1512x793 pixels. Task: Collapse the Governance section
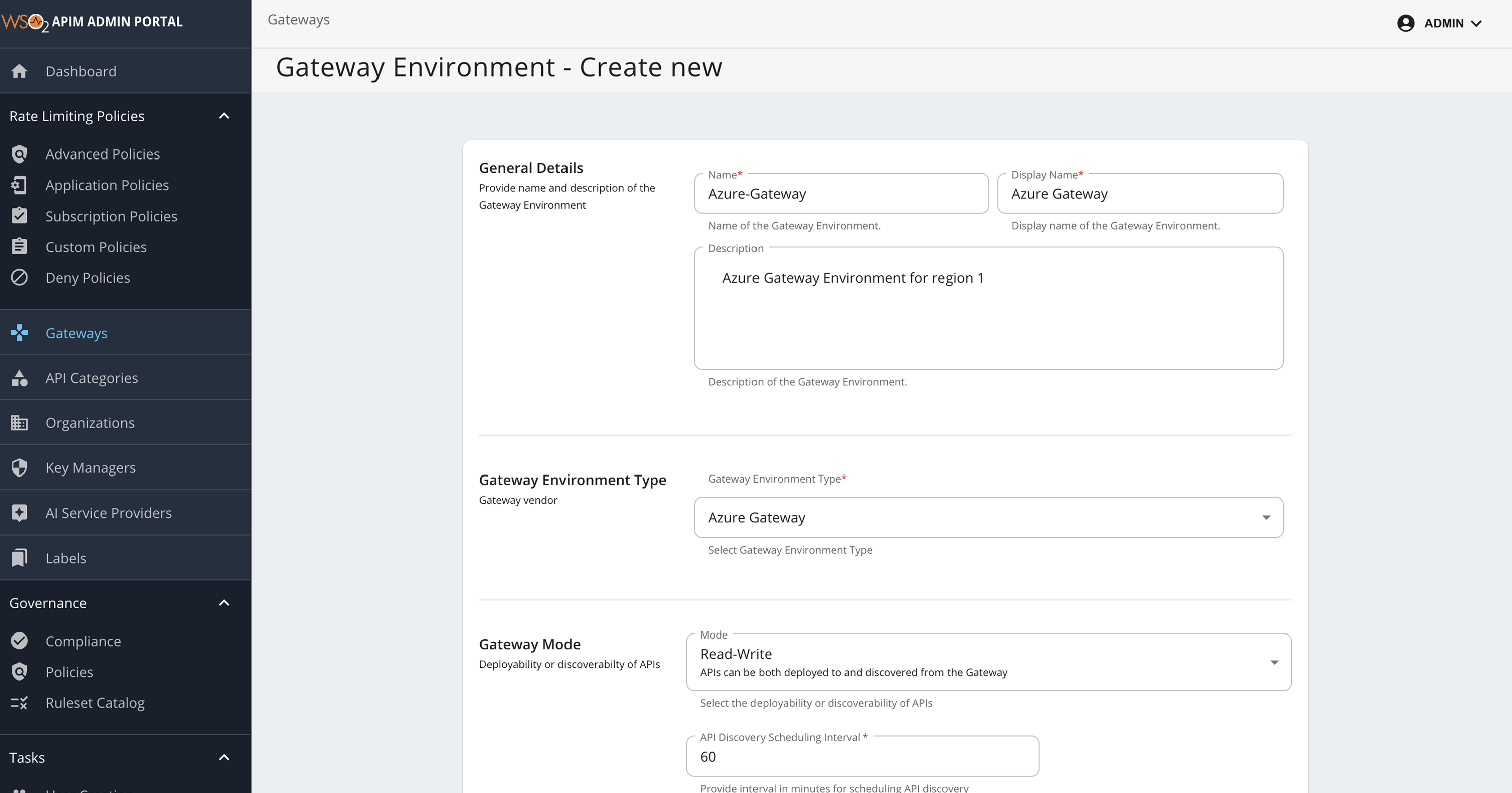(x=224, y=603)
